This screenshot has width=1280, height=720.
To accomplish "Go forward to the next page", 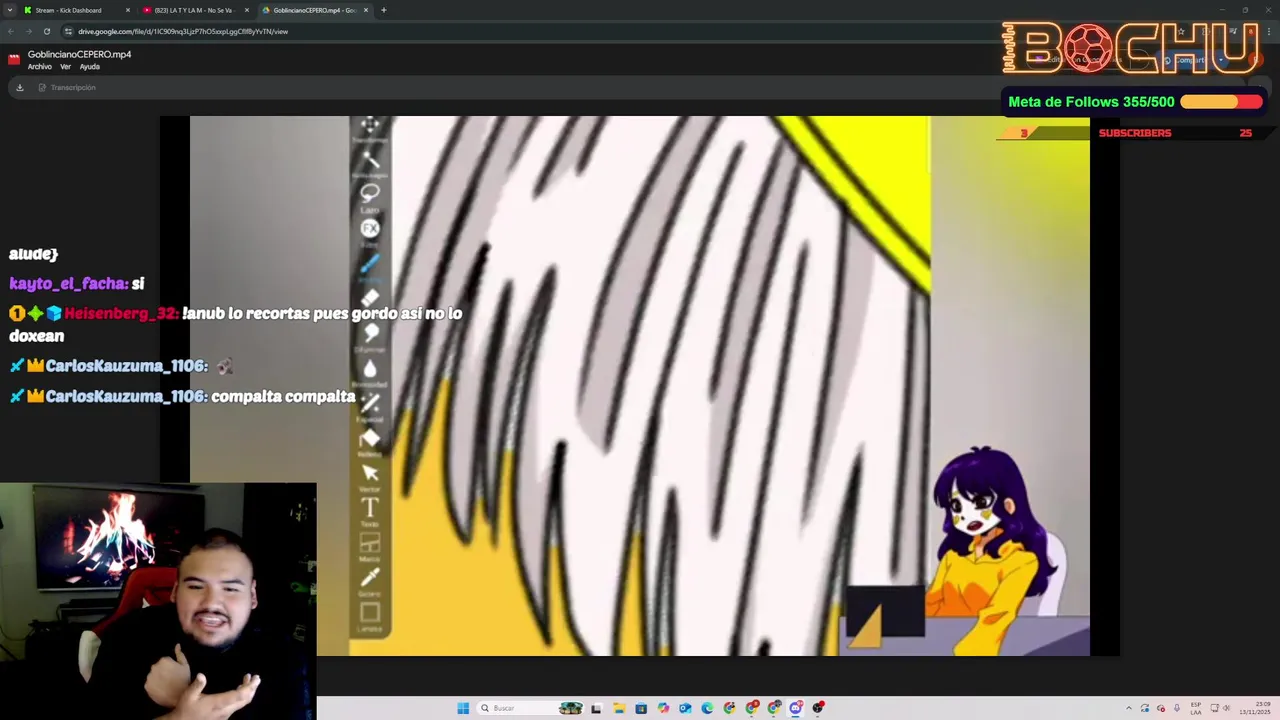I will click(x=28, y=31).
